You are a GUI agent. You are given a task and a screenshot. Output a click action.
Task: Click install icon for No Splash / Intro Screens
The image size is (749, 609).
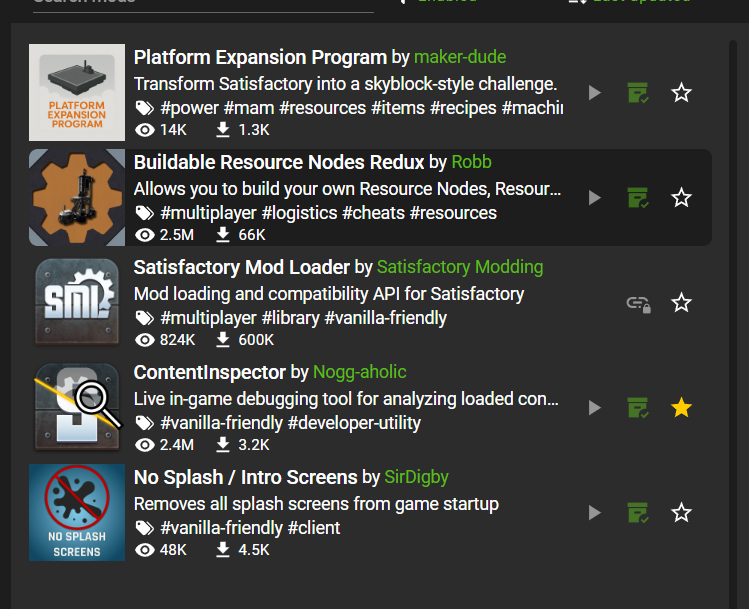point(638,513)
